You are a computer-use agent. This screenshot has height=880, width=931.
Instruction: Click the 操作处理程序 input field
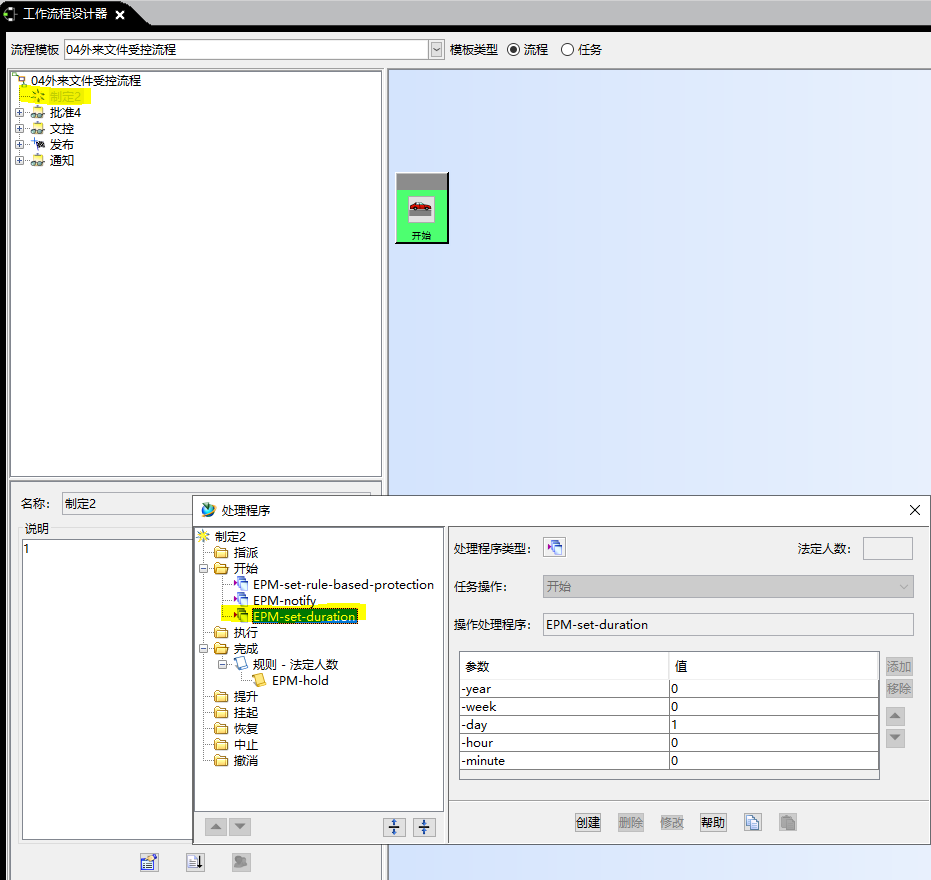click(728, 625)
